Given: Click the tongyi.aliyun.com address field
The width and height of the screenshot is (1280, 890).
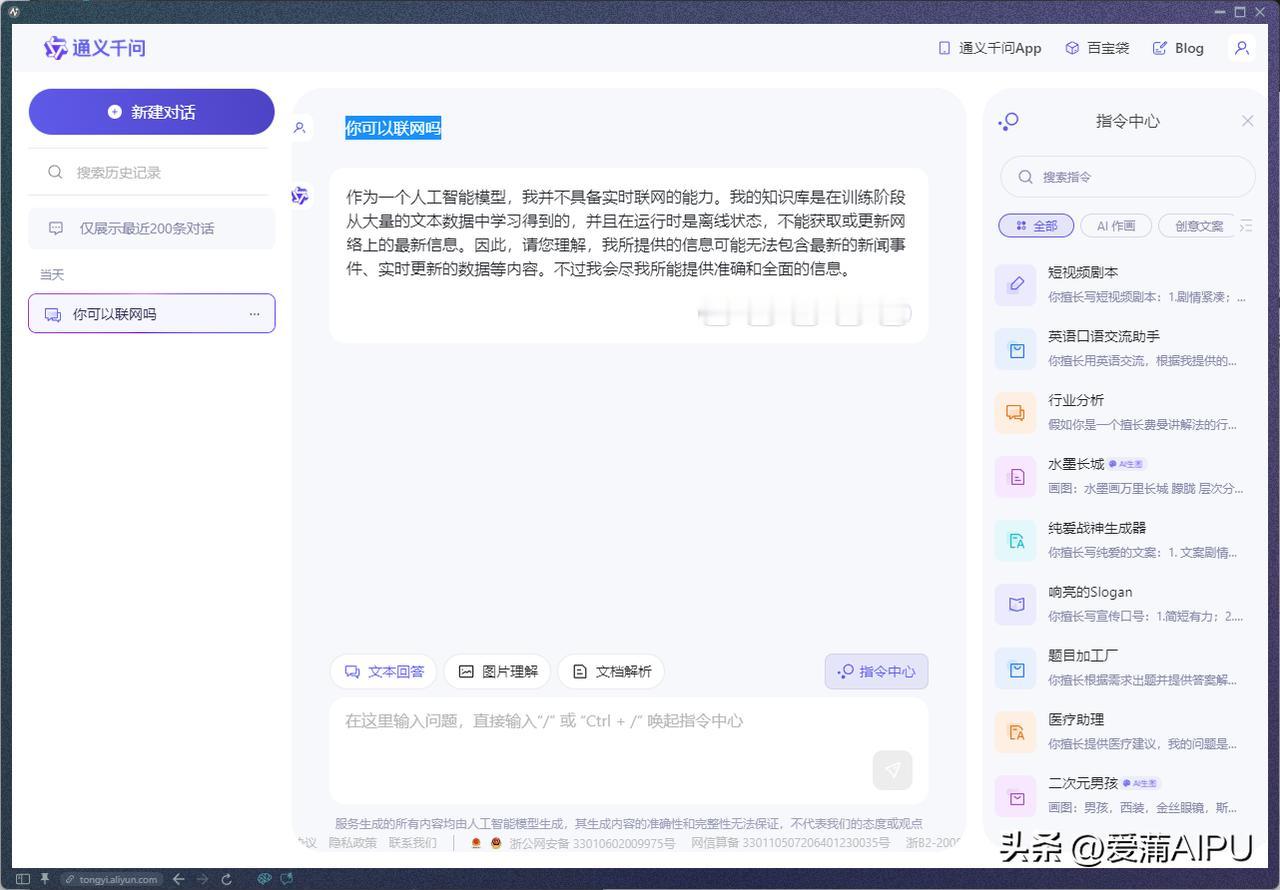Looking at the screenshot, I should pyautogui.click(x=112, y=879).
